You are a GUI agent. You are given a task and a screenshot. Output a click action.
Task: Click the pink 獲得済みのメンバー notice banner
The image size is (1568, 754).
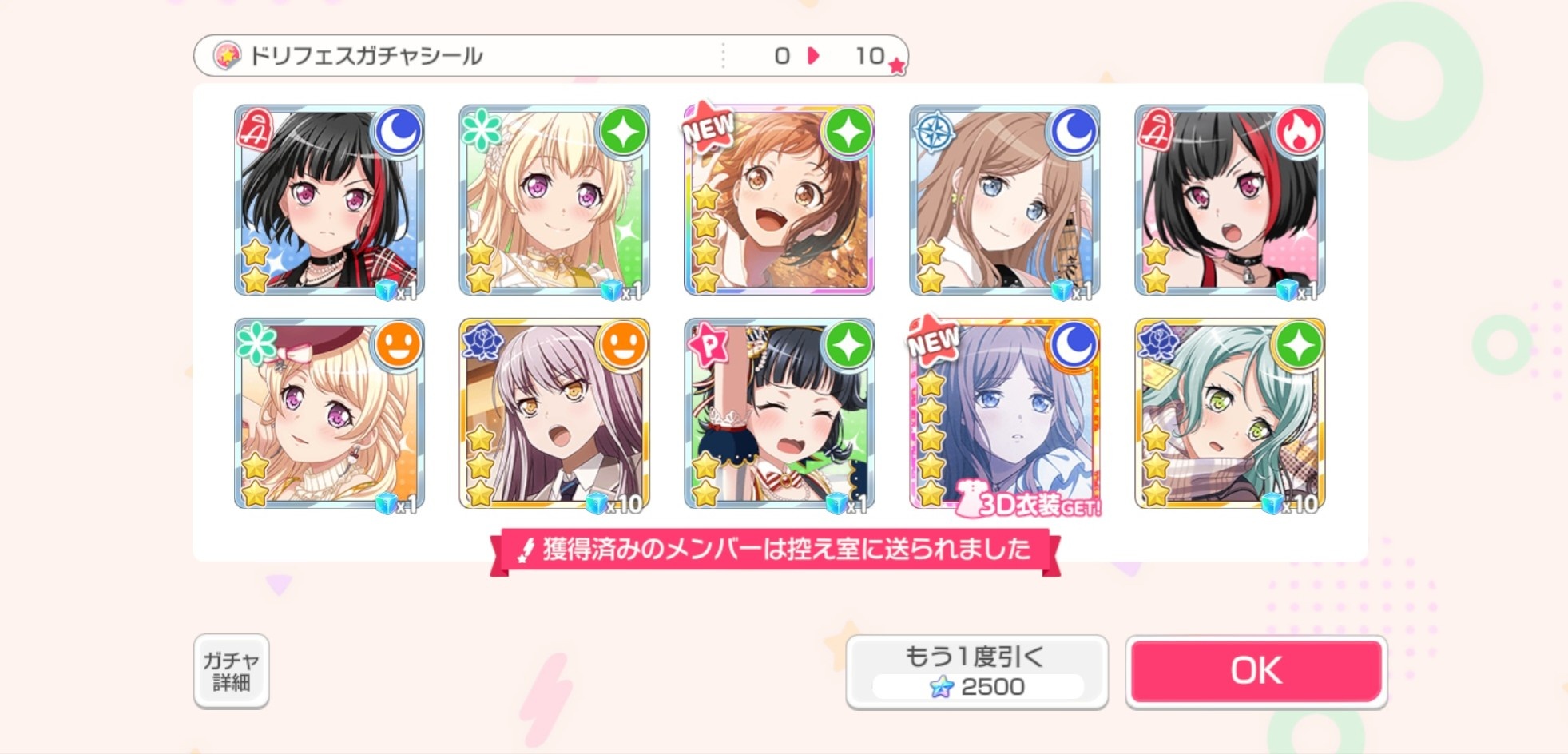775,550
